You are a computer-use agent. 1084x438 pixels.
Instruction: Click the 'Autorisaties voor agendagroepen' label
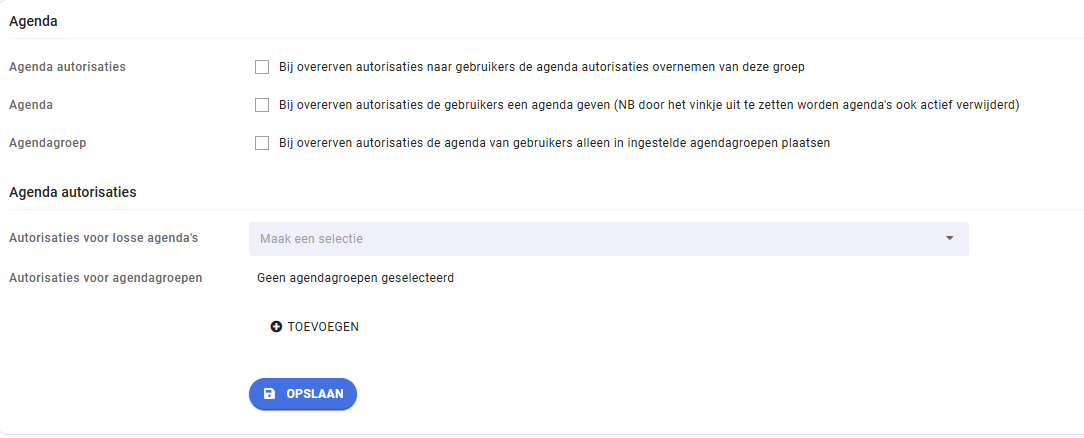pyautogui.click(x=106, y=278)
